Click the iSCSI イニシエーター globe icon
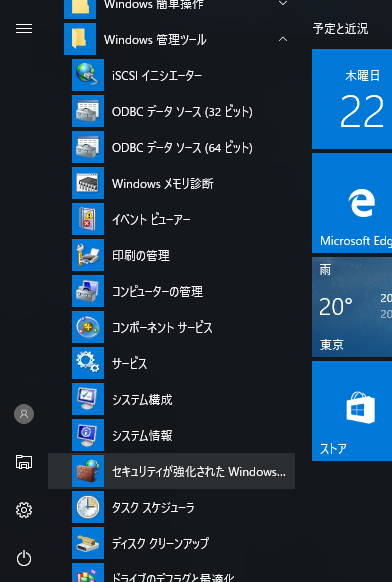The image size is (392, 582). coord(88,75)
